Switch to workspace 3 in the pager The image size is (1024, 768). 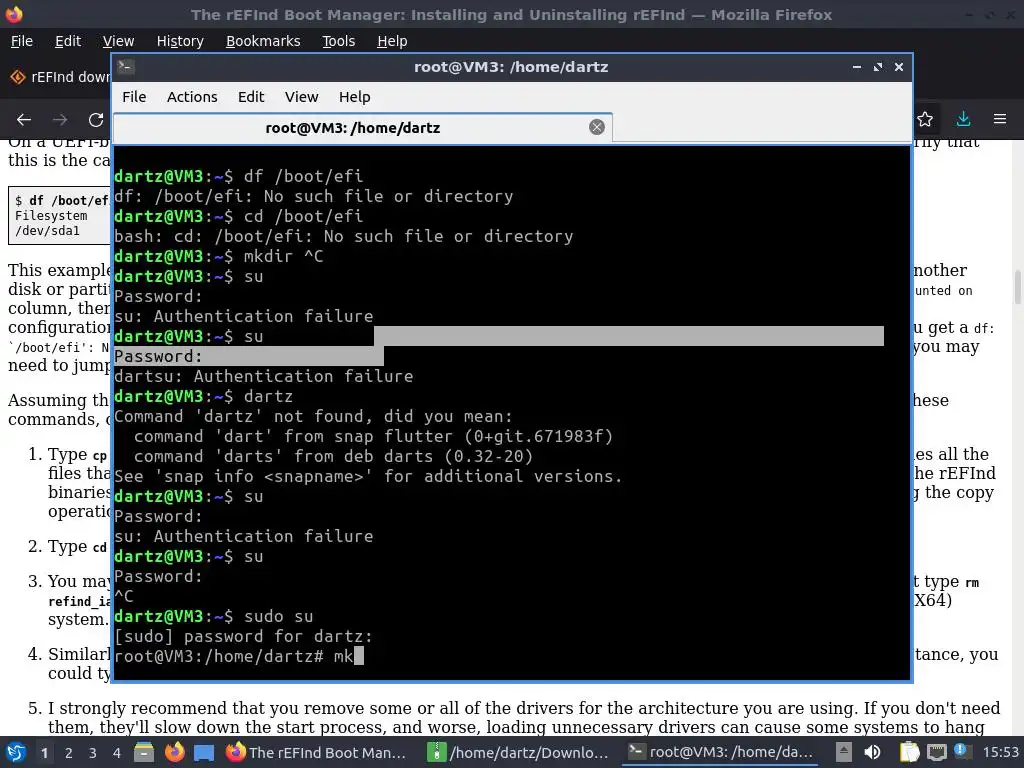pyautogui.click(x=93, y=753)
